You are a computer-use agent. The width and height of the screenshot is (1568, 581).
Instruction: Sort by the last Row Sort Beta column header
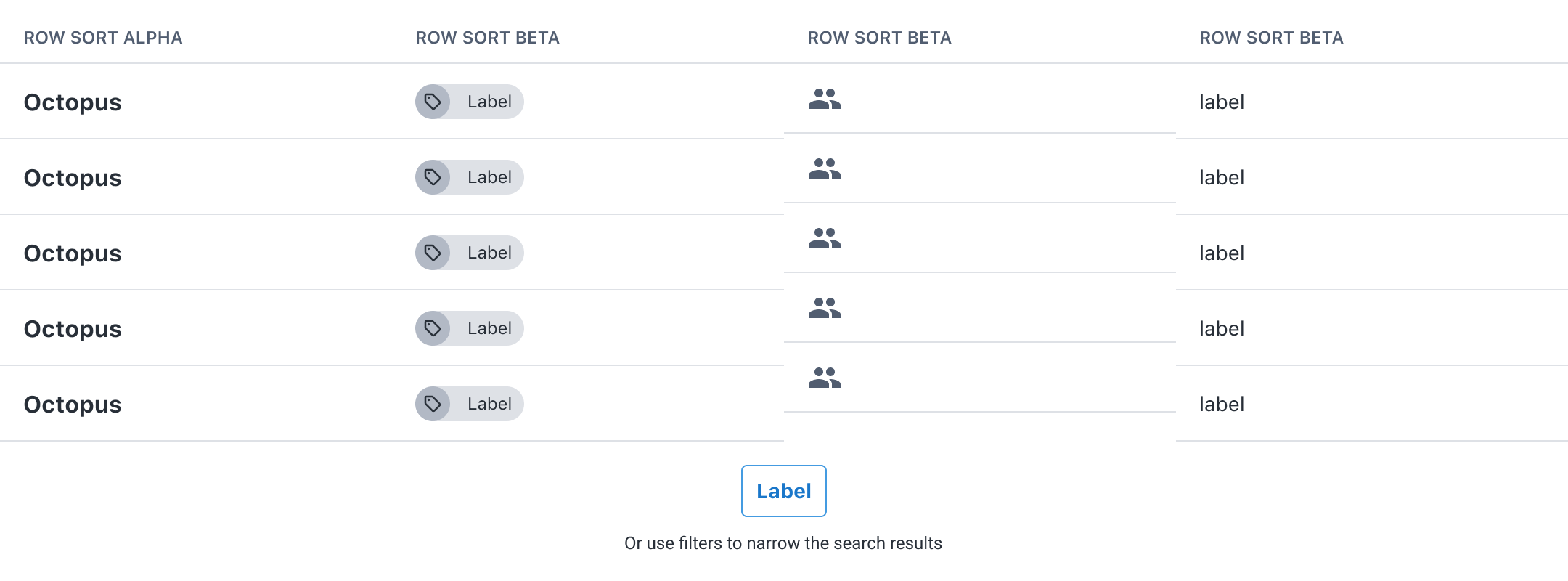(x=1271, y=38)
